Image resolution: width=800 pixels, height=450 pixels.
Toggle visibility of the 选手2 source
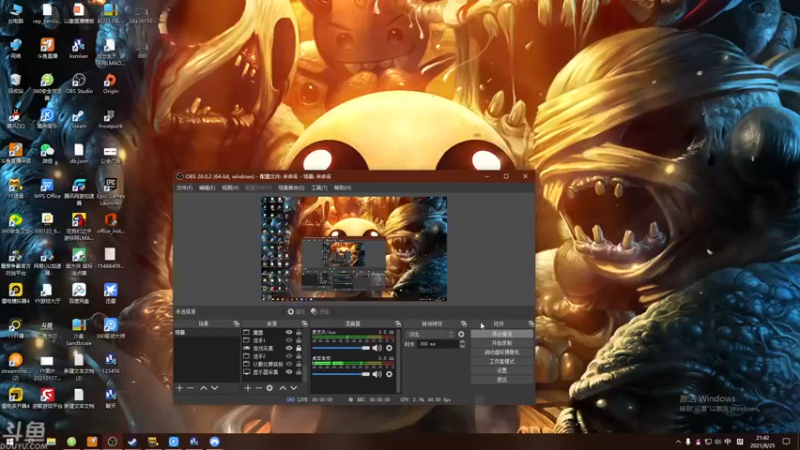(x=289, y=356)
